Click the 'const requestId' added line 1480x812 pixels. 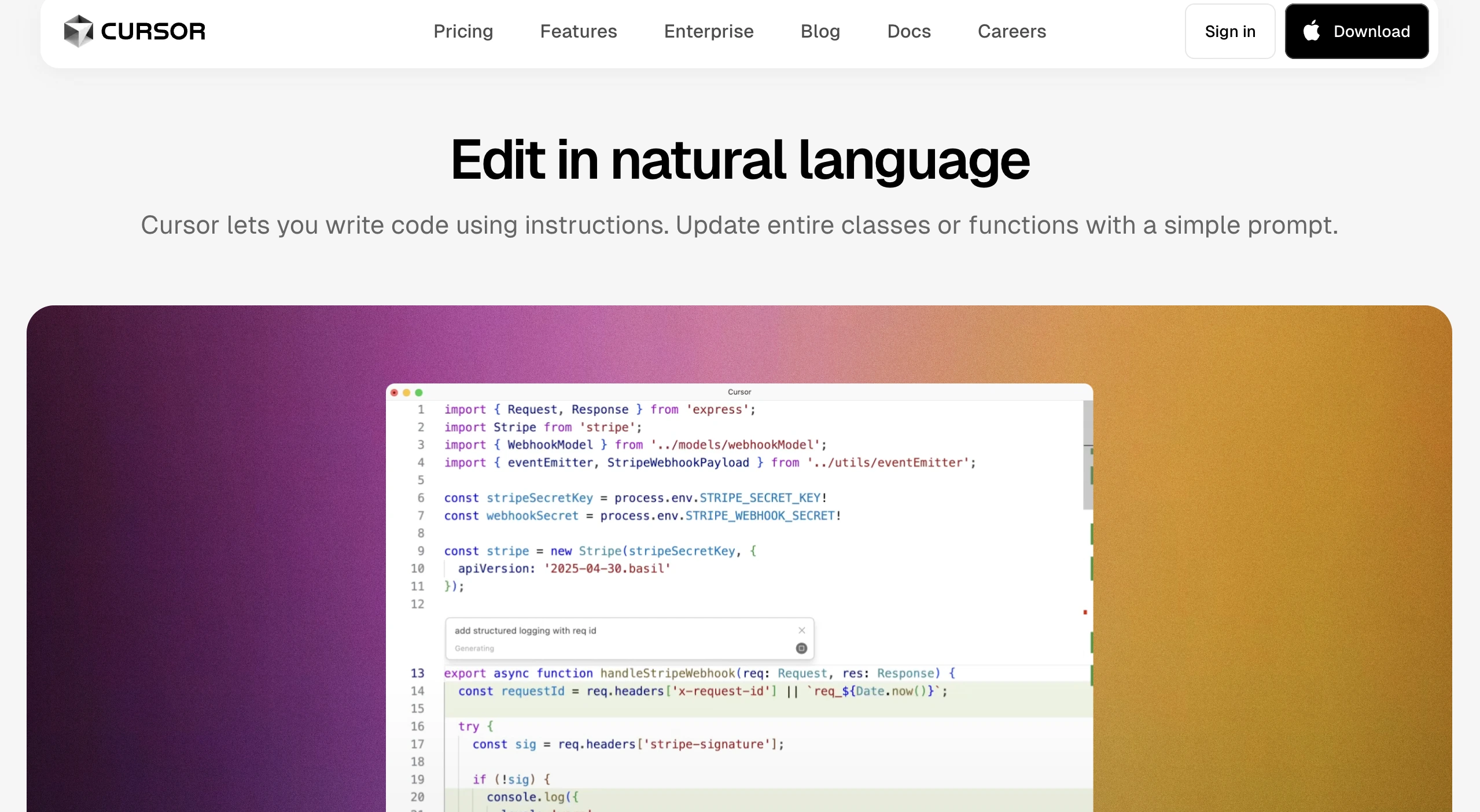coord(703,691)
